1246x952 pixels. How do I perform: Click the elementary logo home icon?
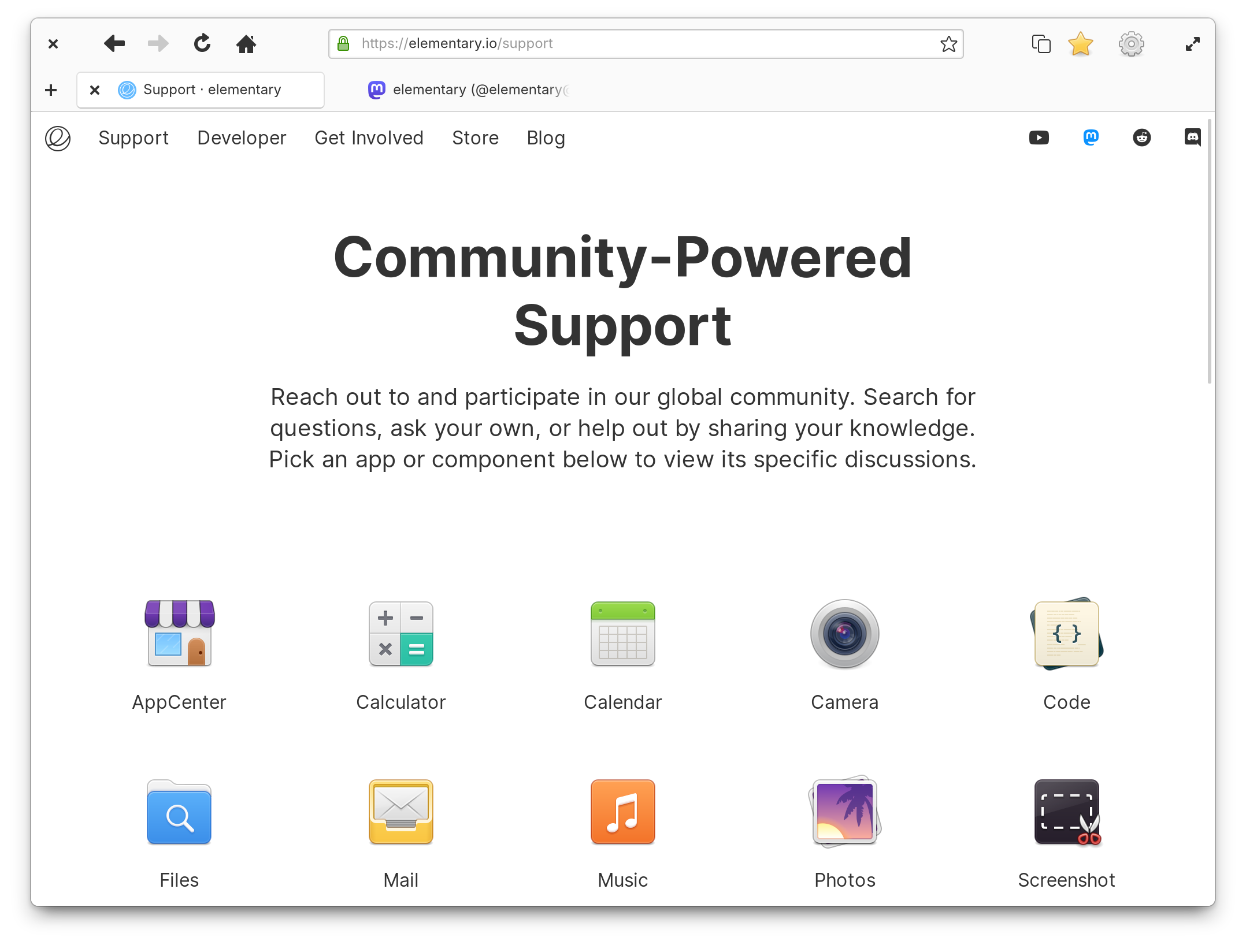pyautogui.click(x=57, y=138)
